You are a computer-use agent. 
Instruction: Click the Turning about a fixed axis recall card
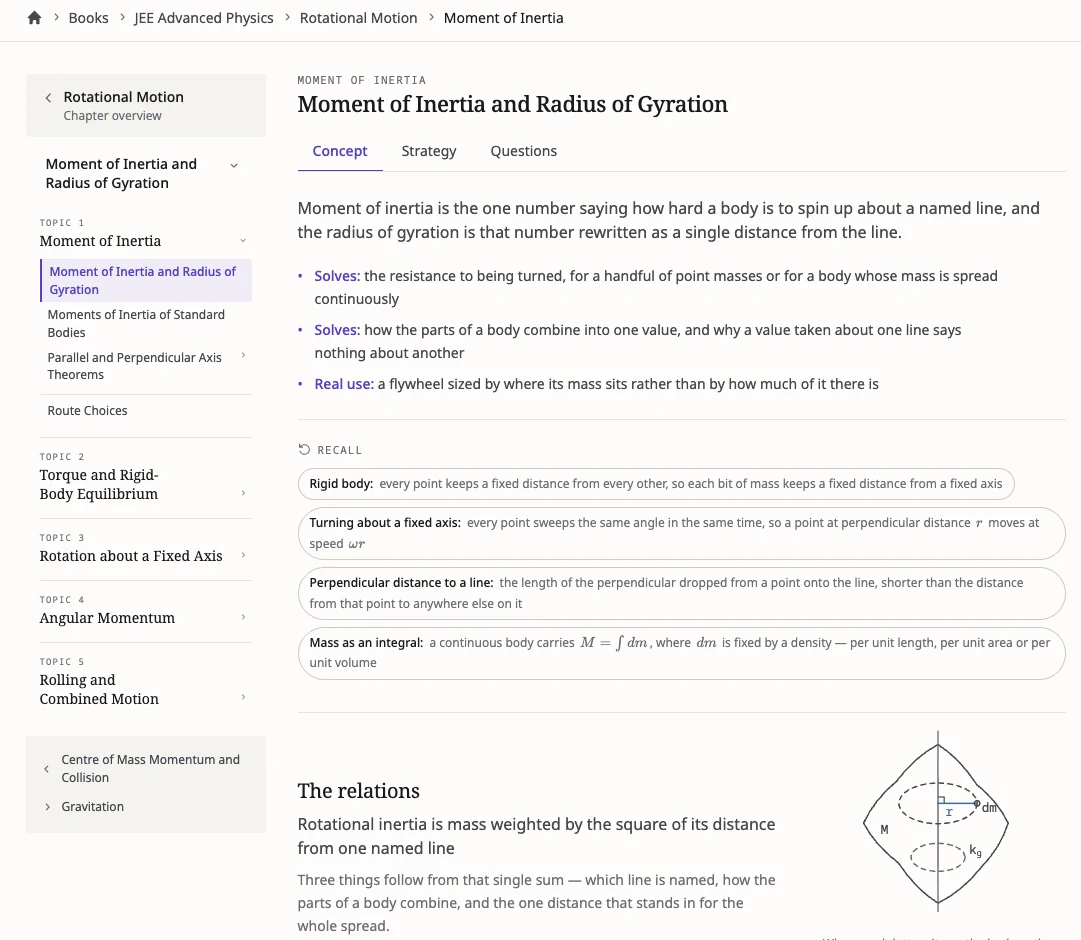(x=682, y=533)
